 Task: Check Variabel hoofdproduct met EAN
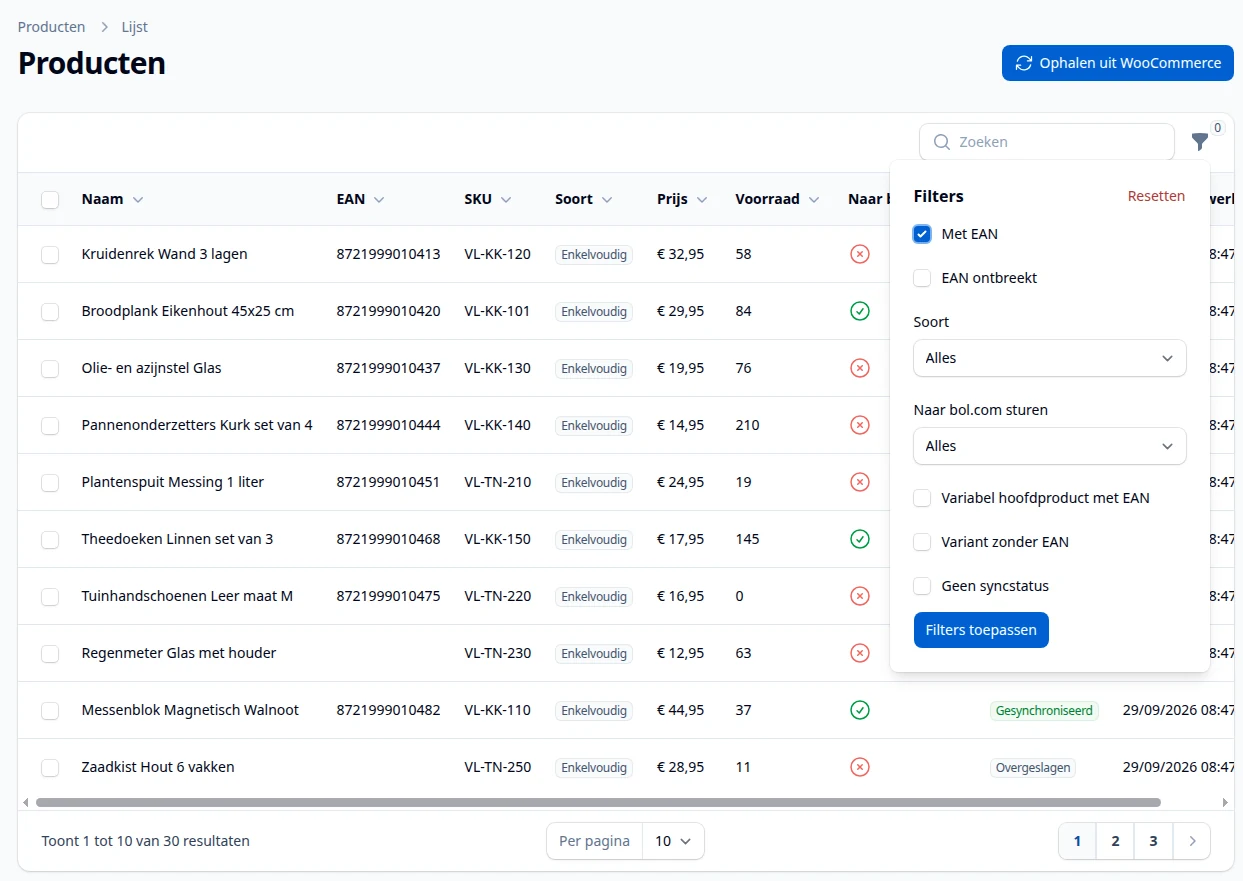[922, 498]
